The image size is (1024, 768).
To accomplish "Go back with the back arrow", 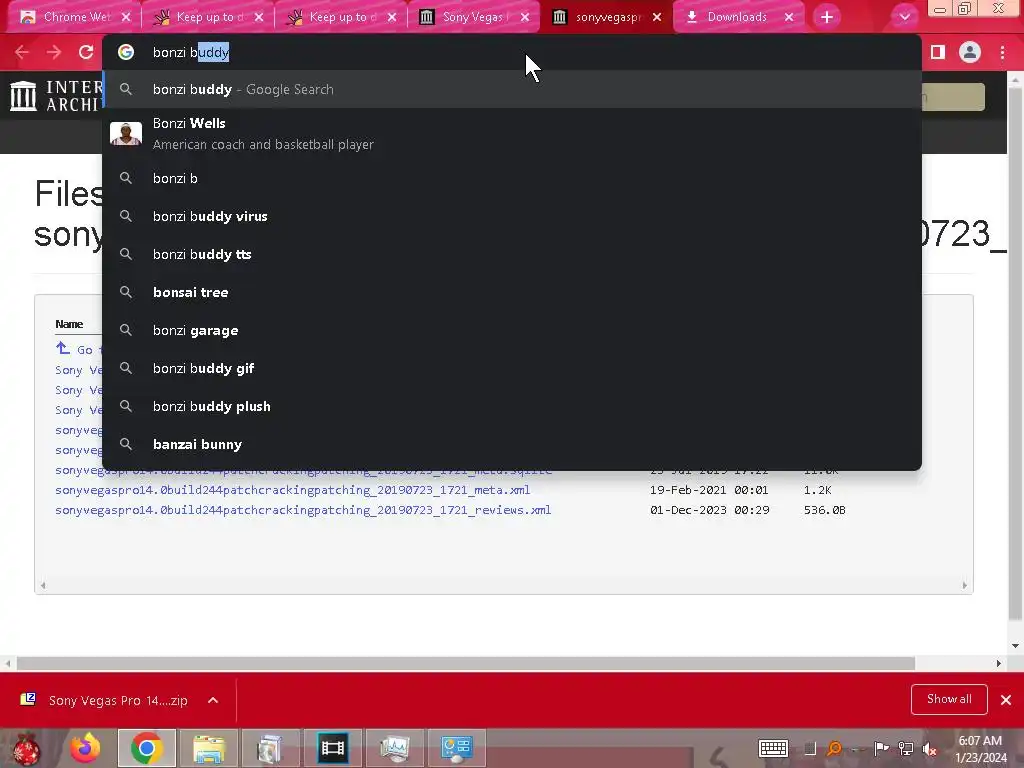I will tap(22, 52).
